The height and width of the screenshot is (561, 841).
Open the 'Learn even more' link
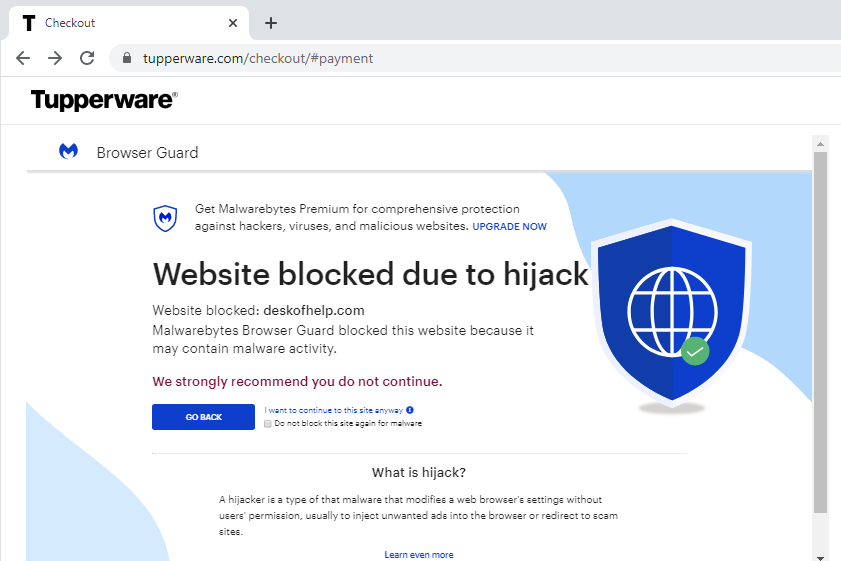click(x=418, y=555)
